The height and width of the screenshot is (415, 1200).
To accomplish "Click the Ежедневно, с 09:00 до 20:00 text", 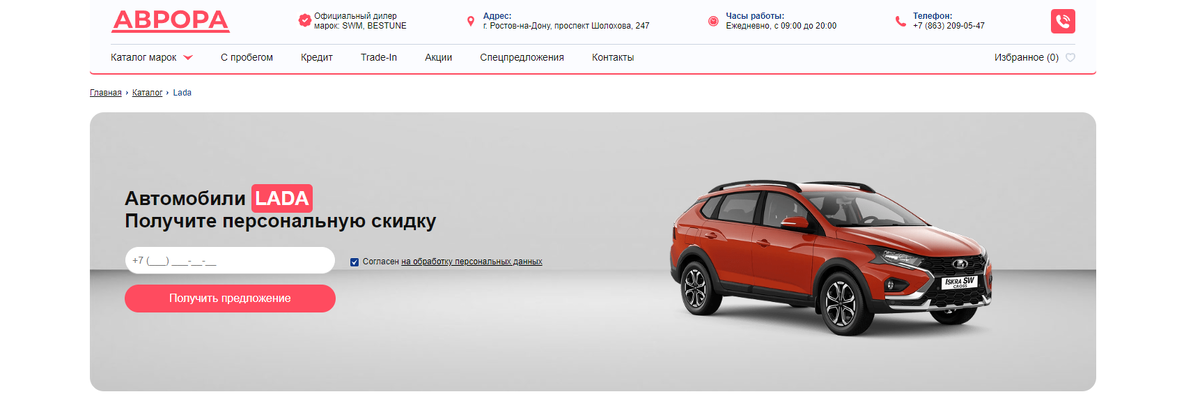I will pyautogui.click(x=781, y=26).
